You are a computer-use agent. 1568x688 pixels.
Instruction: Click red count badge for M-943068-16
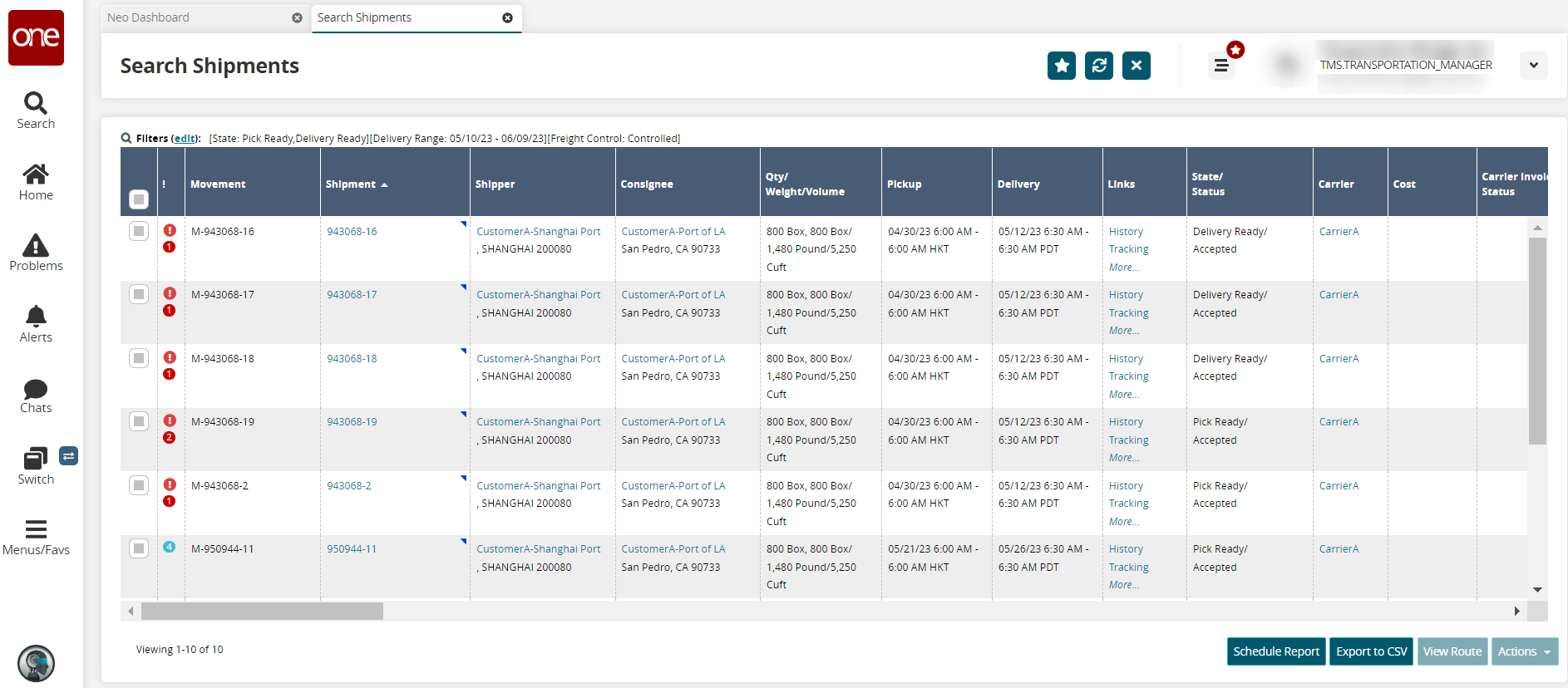tap(170, 247)
